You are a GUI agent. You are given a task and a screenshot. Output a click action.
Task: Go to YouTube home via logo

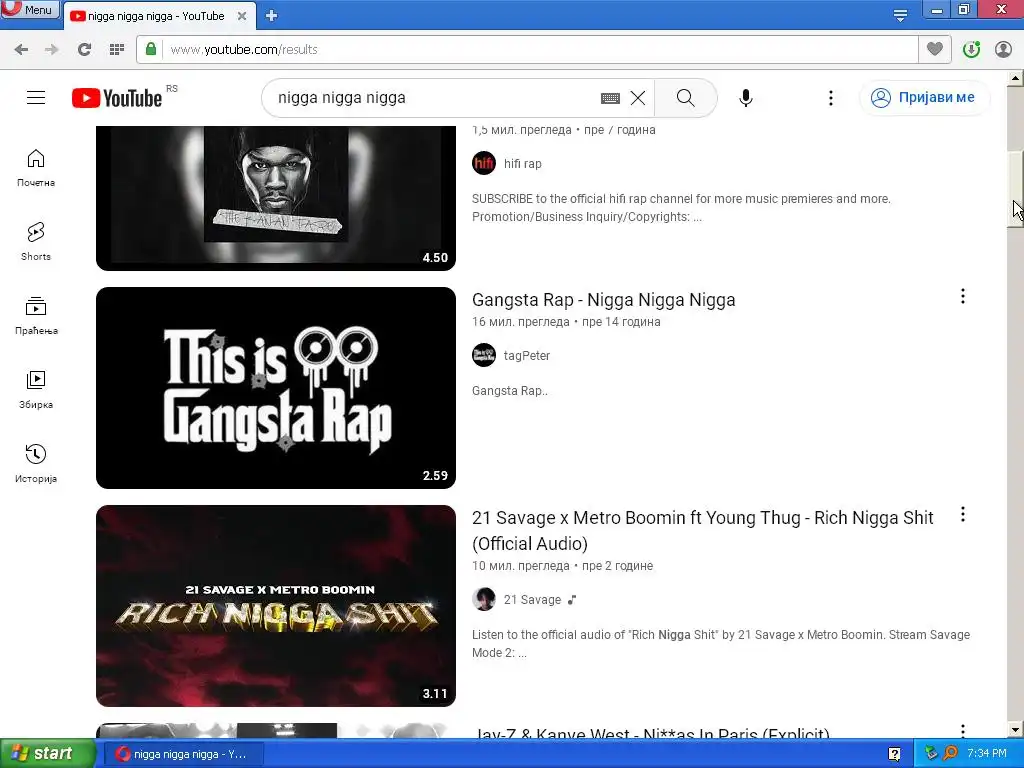click(x=117, y=98)
